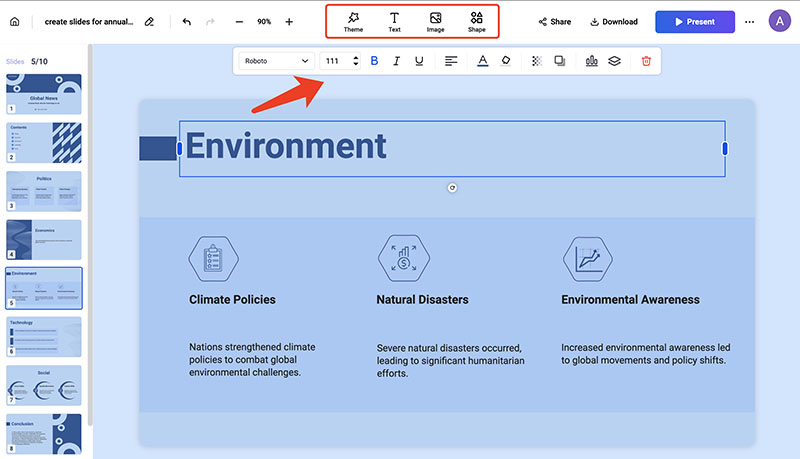Image resolution: width=800 pixels, height=459 pixels.
Task: Toggle underline formatting
Action: click(419, 61)
